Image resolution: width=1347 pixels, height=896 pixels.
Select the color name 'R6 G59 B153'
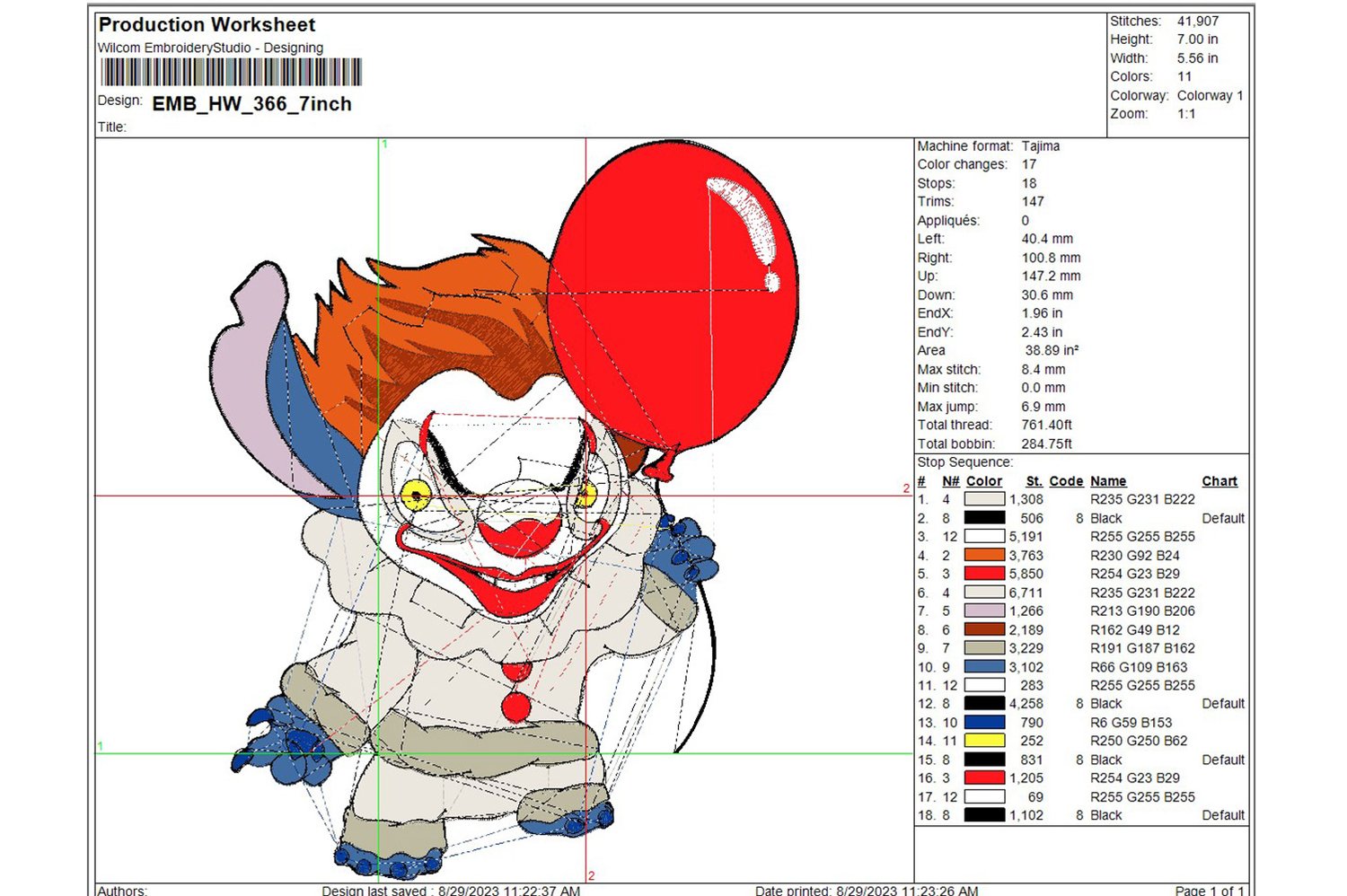coord(1131,723)
